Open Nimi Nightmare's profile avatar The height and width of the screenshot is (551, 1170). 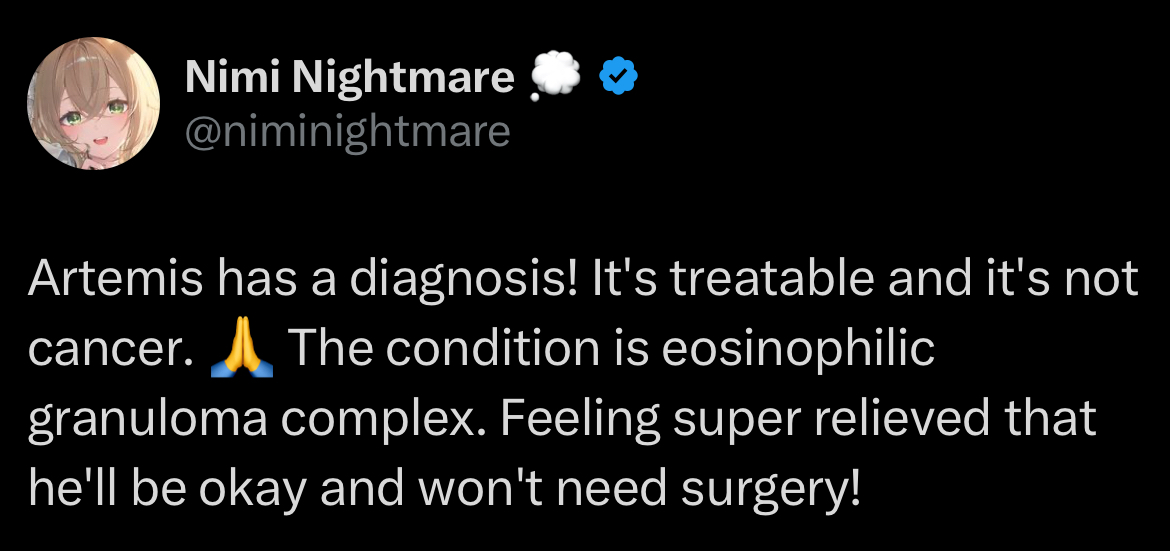tap(93, 105)
